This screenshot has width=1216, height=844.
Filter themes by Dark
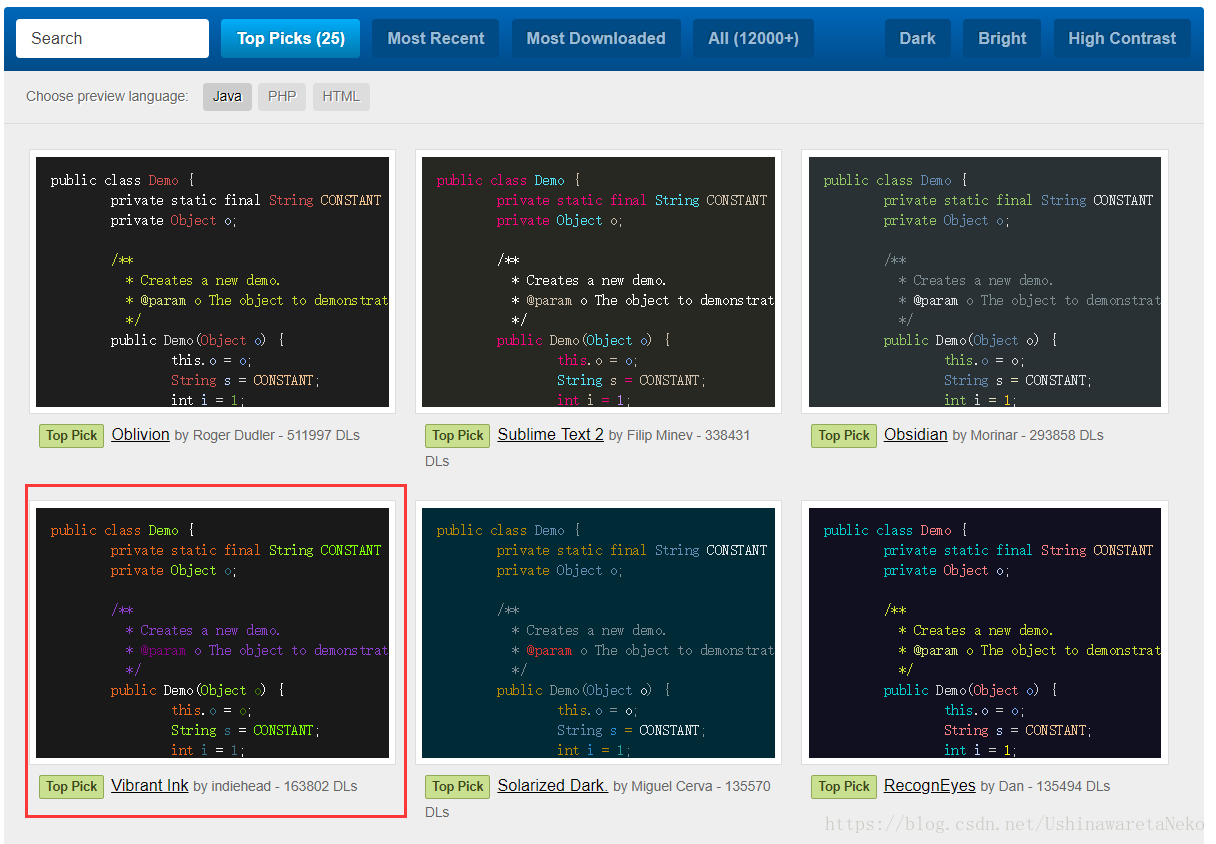coord(917,38)
